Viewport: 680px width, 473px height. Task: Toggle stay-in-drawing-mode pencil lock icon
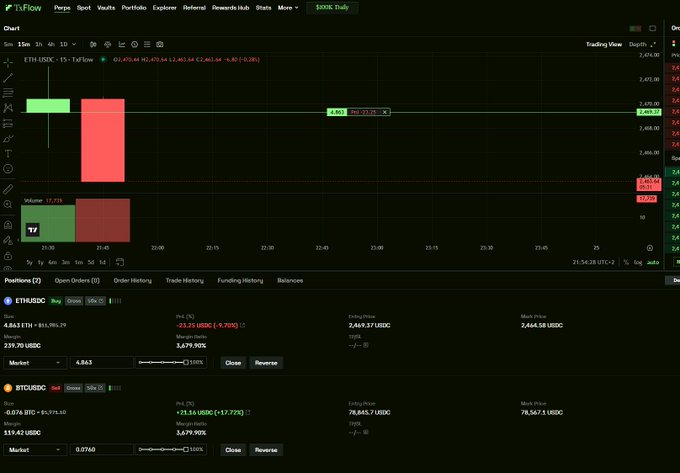coord(8,240)
